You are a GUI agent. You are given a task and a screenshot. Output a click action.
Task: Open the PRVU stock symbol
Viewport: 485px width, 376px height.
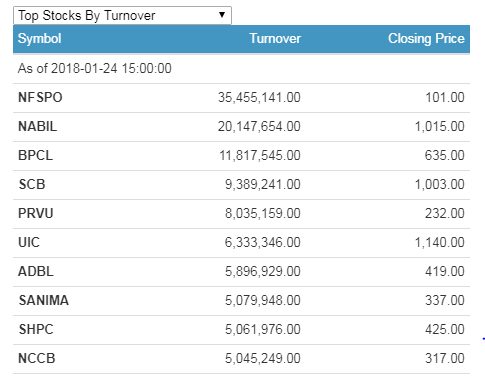(36, 213)
